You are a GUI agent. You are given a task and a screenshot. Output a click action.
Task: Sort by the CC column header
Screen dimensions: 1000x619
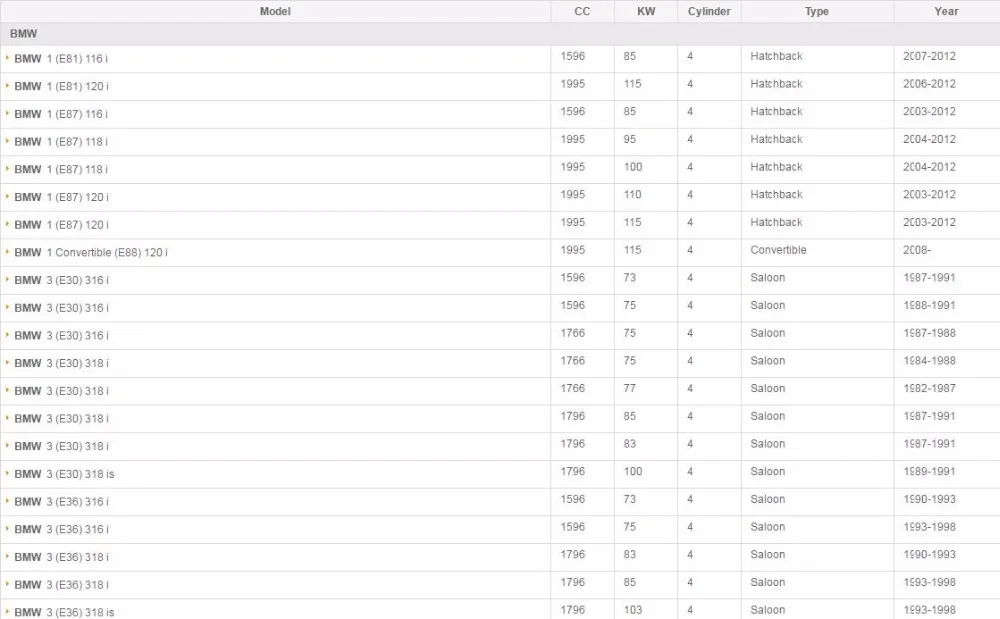point(582,11)
